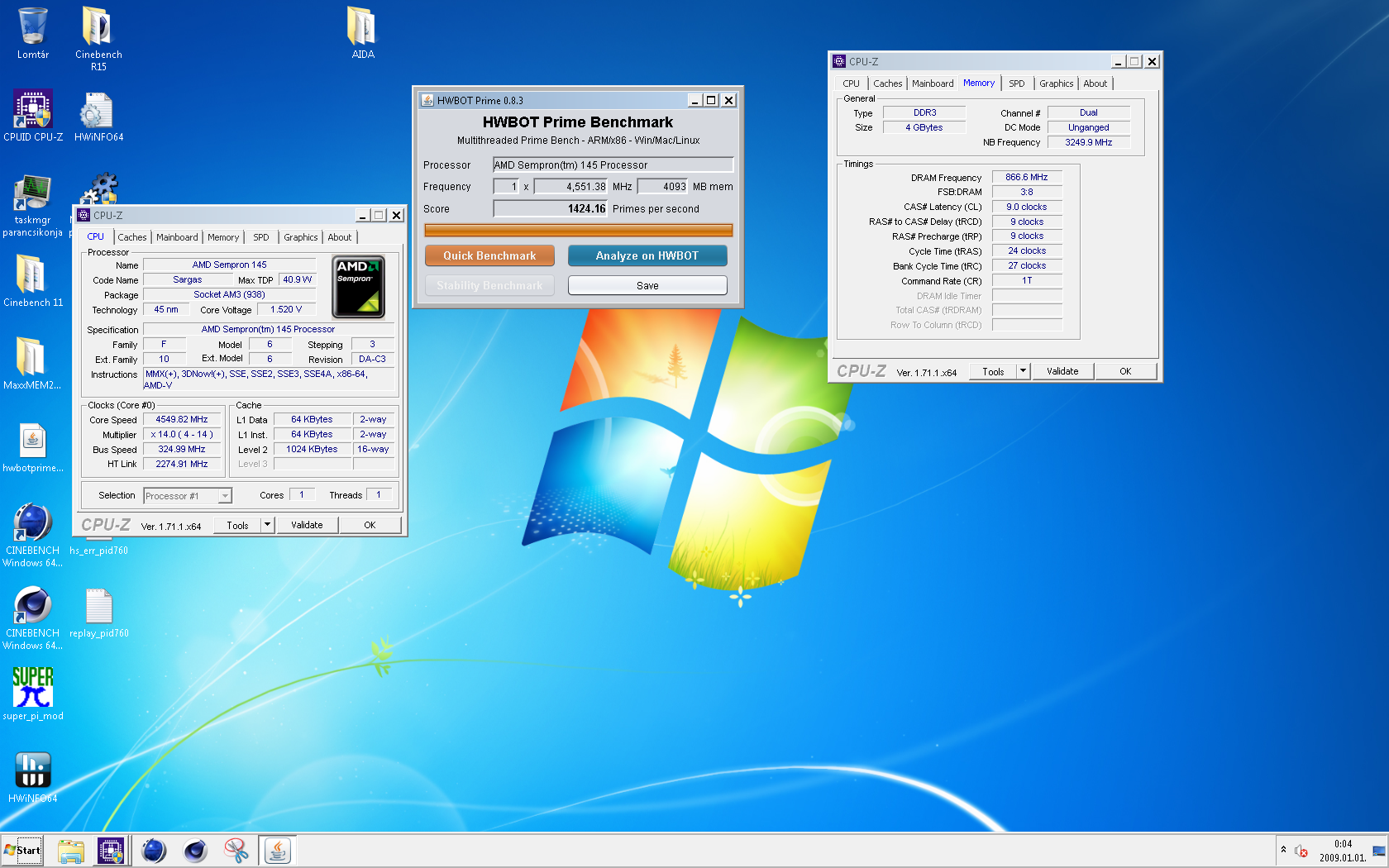Click DRAM Frequency value 866.6 MHz
This screenshot has height=868, width=1389.
[1027, 177]
